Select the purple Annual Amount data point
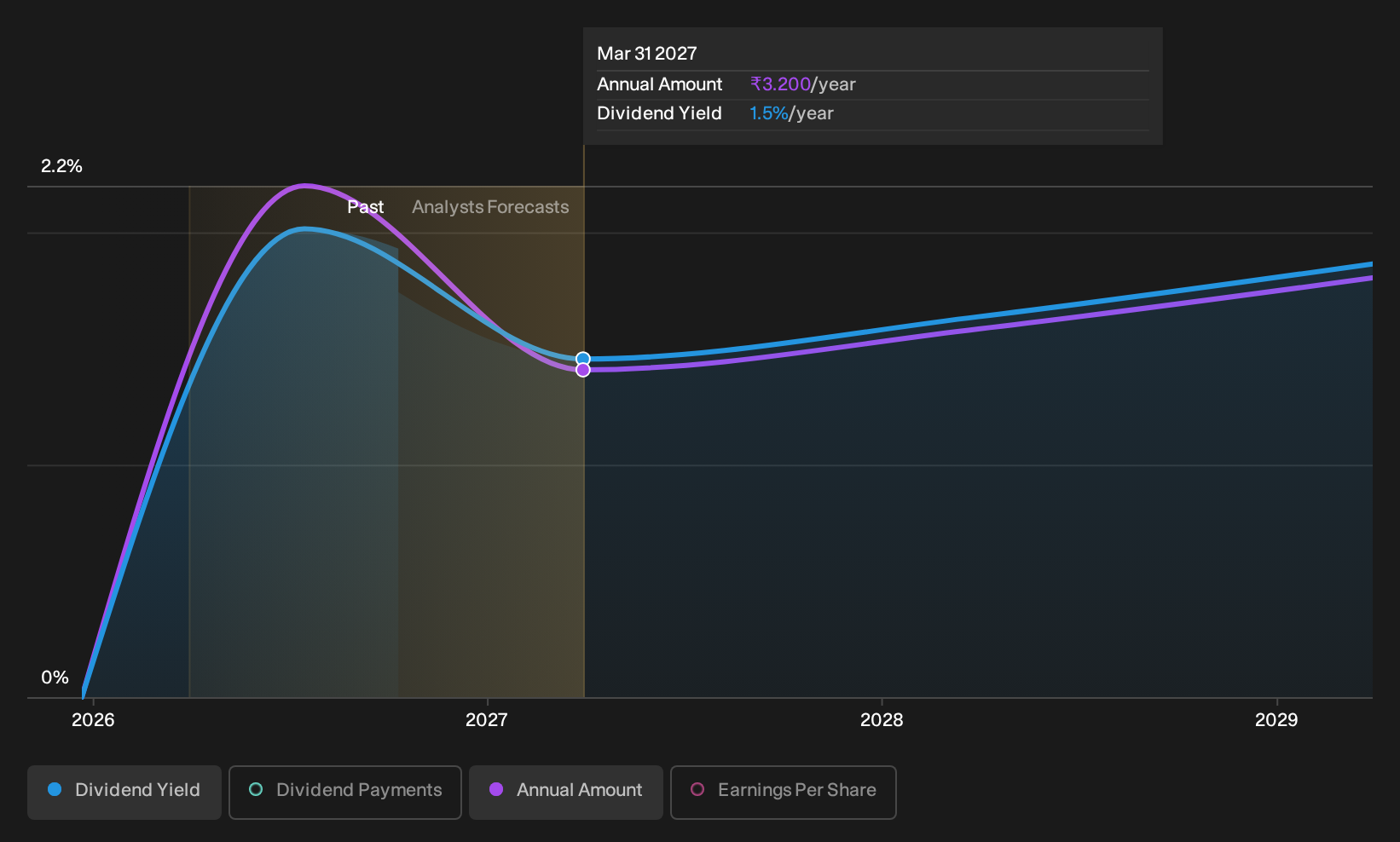The width and height of the screenshot is (1400, 842). [x=583, y=370]
